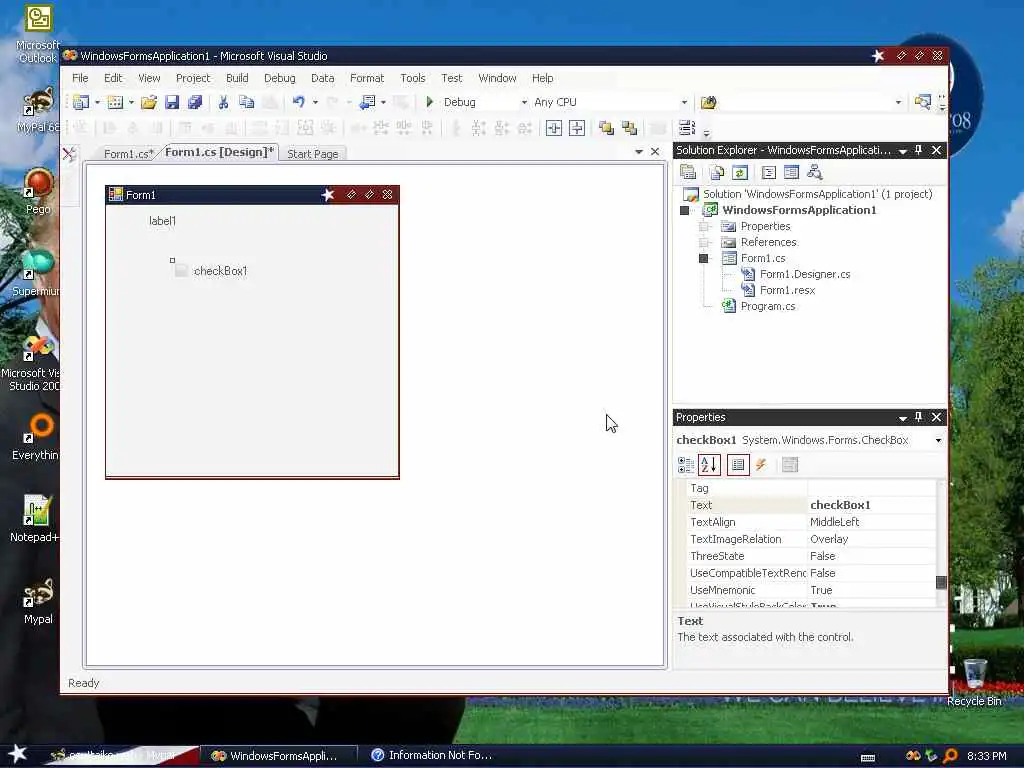Screen dimensions: 1024x768
Task: Click the Undo arrow icon
Action: coord(298,102)
